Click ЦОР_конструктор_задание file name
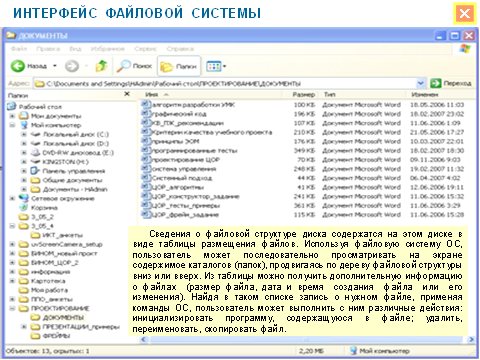The image size is (480, 360). coord(196,196)
